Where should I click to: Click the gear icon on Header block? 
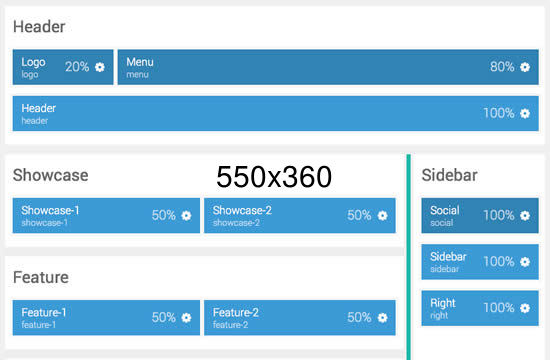[x=525, y=113]
